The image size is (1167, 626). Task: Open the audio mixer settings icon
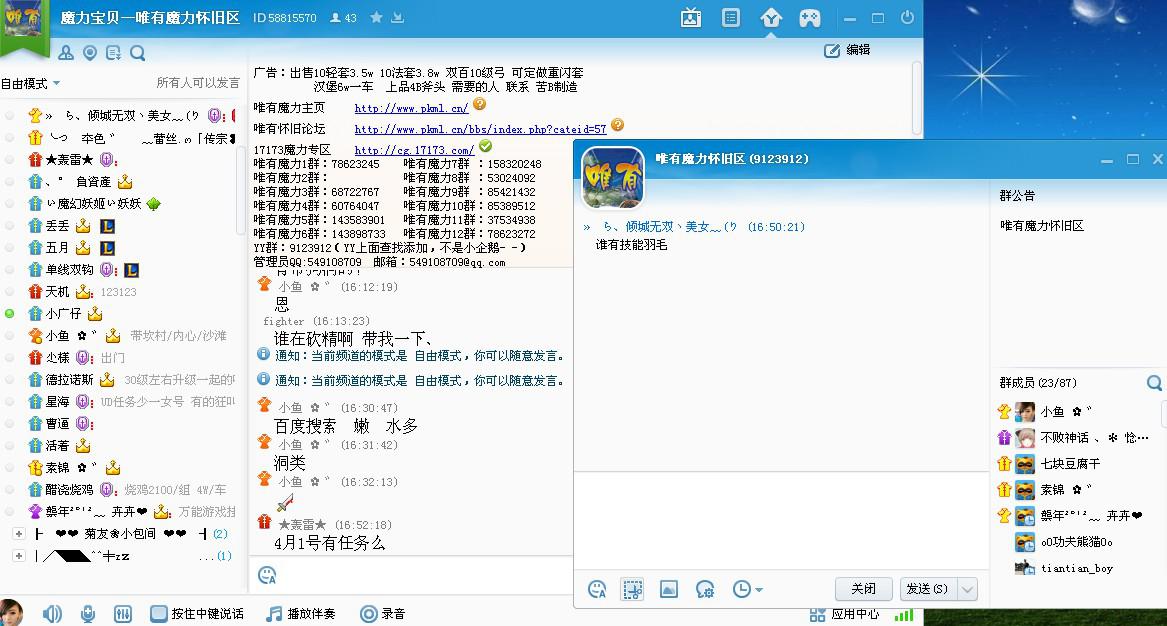tap(123, 613)
